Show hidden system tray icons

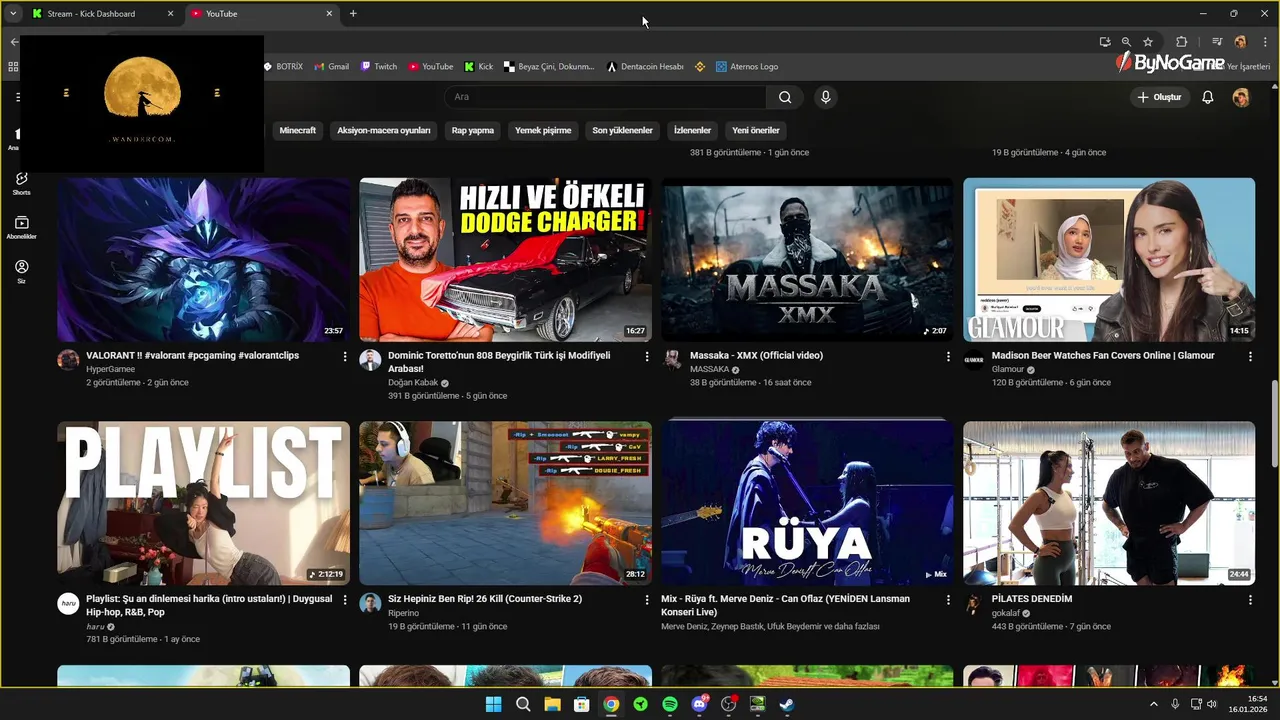[x=1153, y=704]
